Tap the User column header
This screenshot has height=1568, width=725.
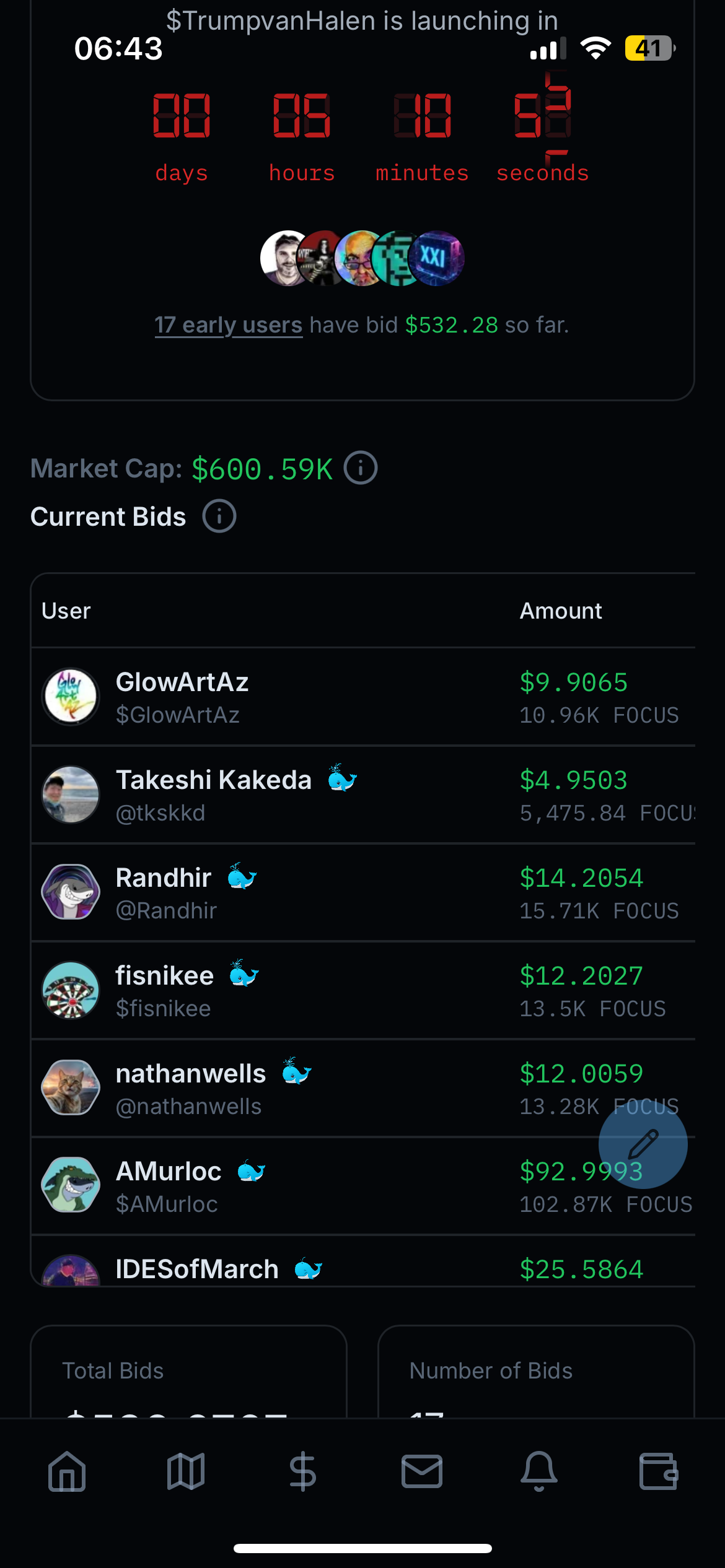point(66,611)
